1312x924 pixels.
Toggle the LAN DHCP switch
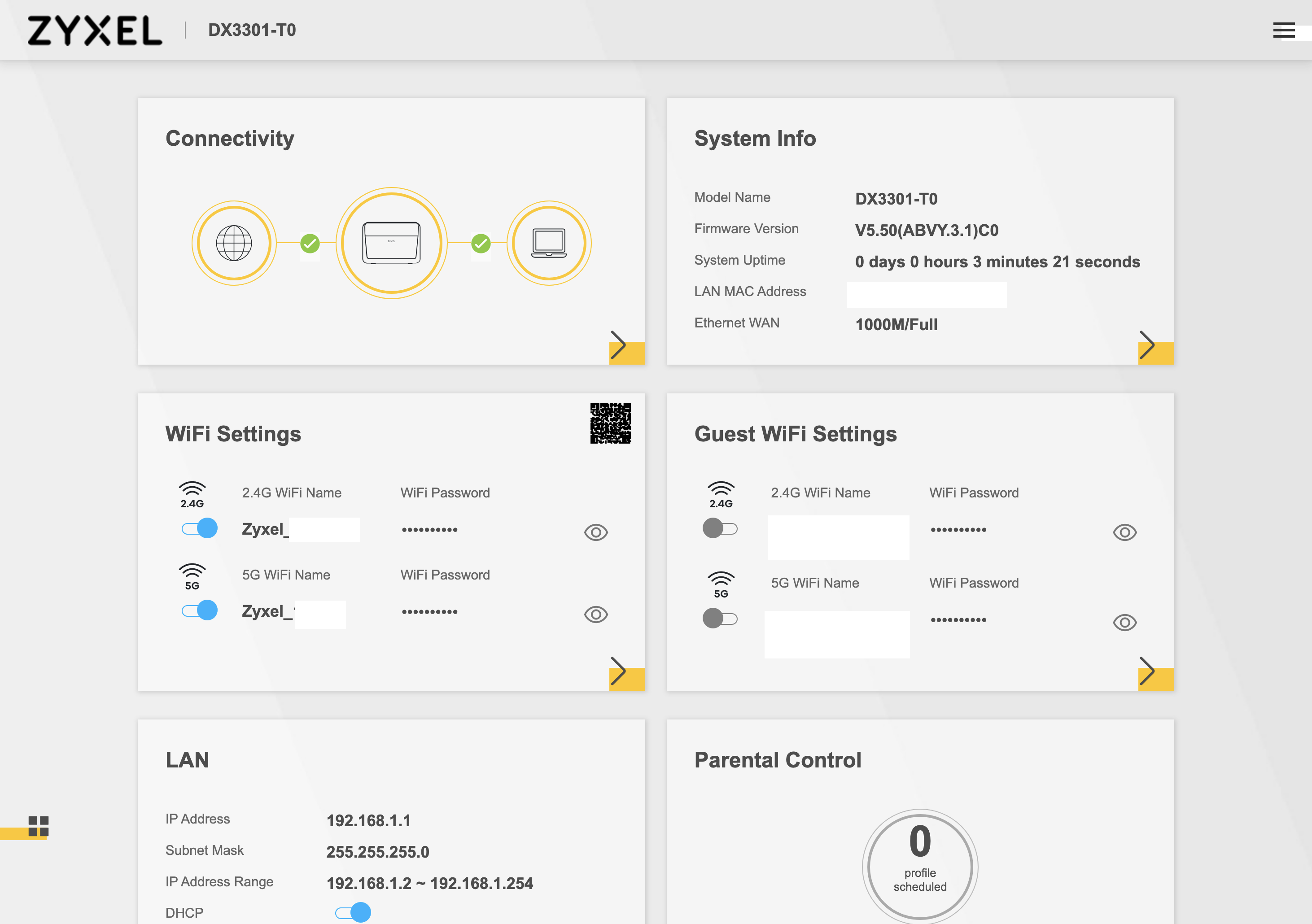(353, 912)
